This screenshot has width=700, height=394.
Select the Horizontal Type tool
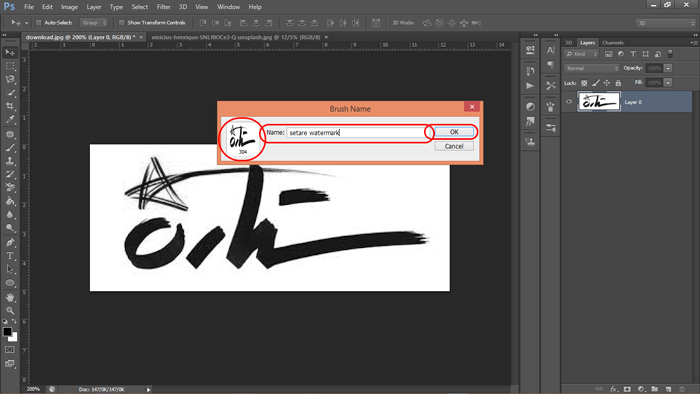click(x=10, y=256)
